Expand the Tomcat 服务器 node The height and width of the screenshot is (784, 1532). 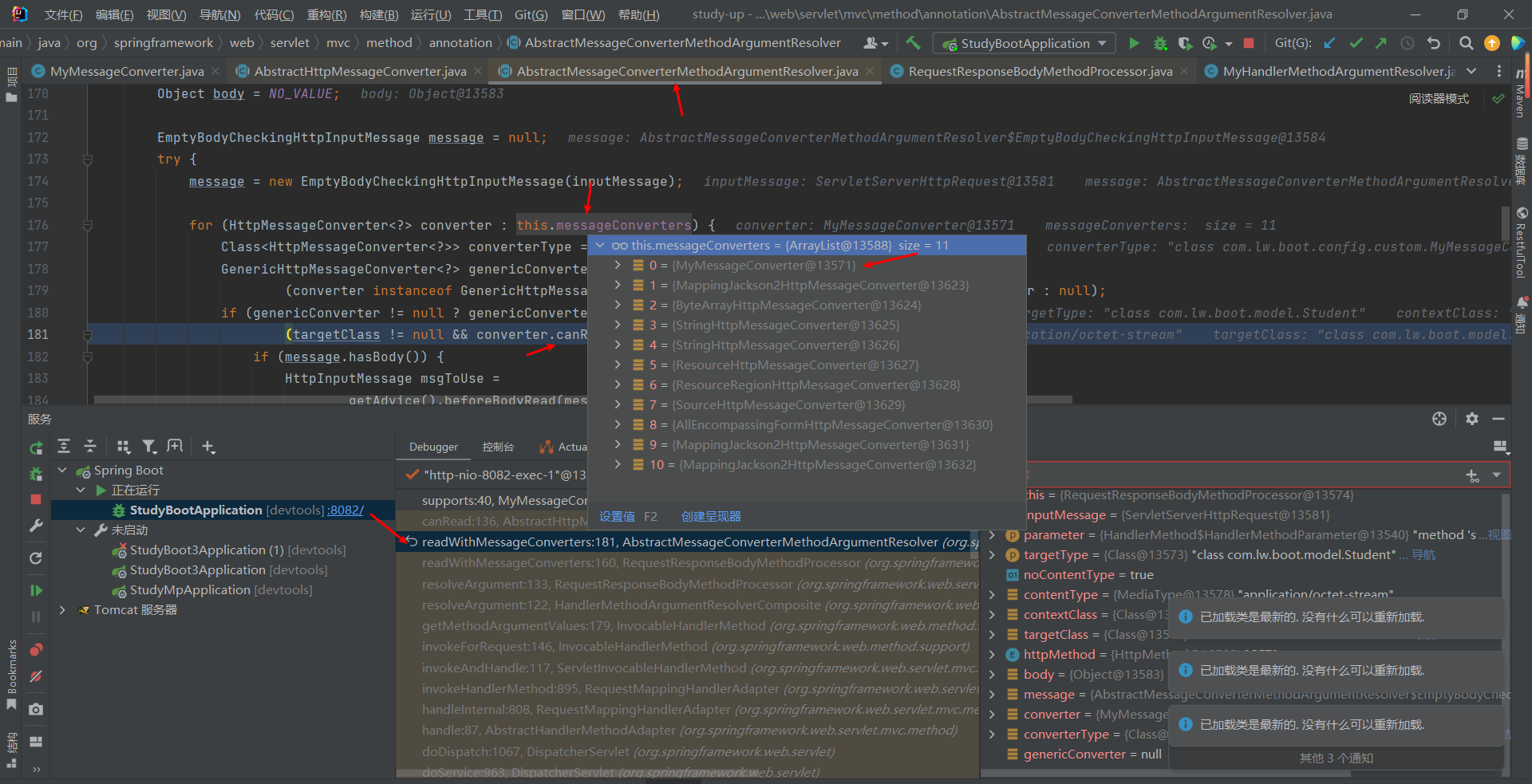62,610
